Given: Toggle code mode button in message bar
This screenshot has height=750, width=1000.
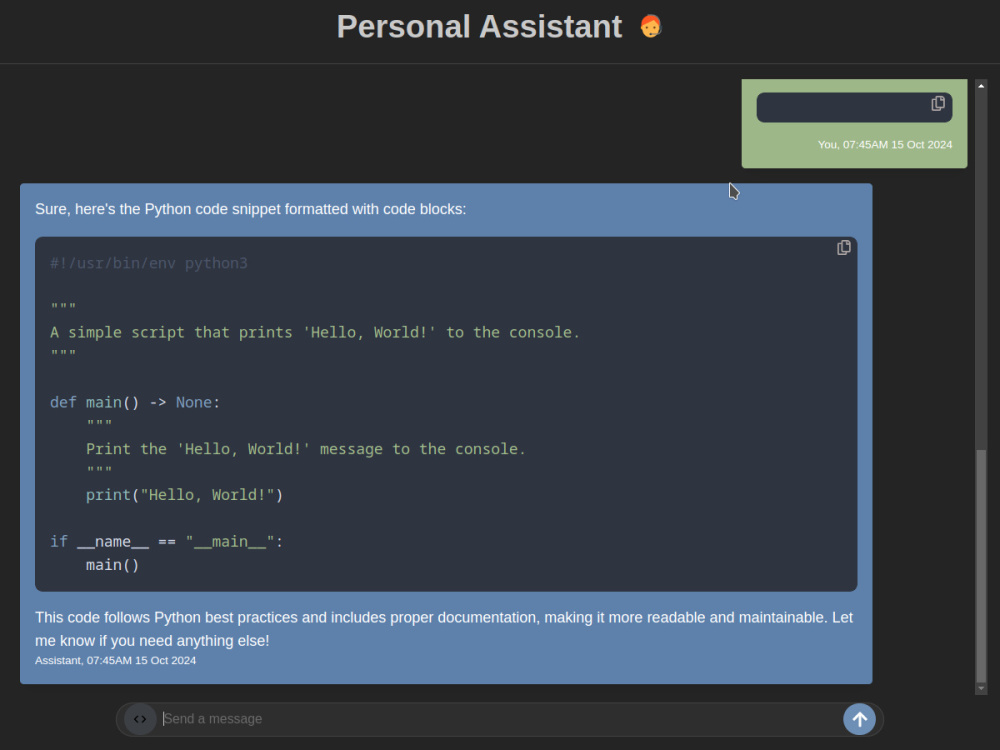Looking at the screenshot, I should tap(140, 719).
